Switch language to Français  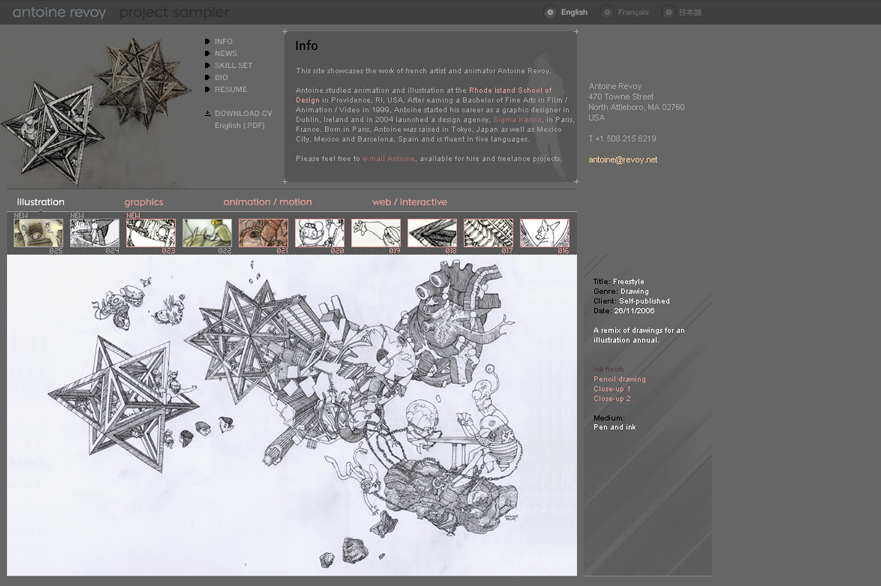pyautogui.click(x=607, y=13)
